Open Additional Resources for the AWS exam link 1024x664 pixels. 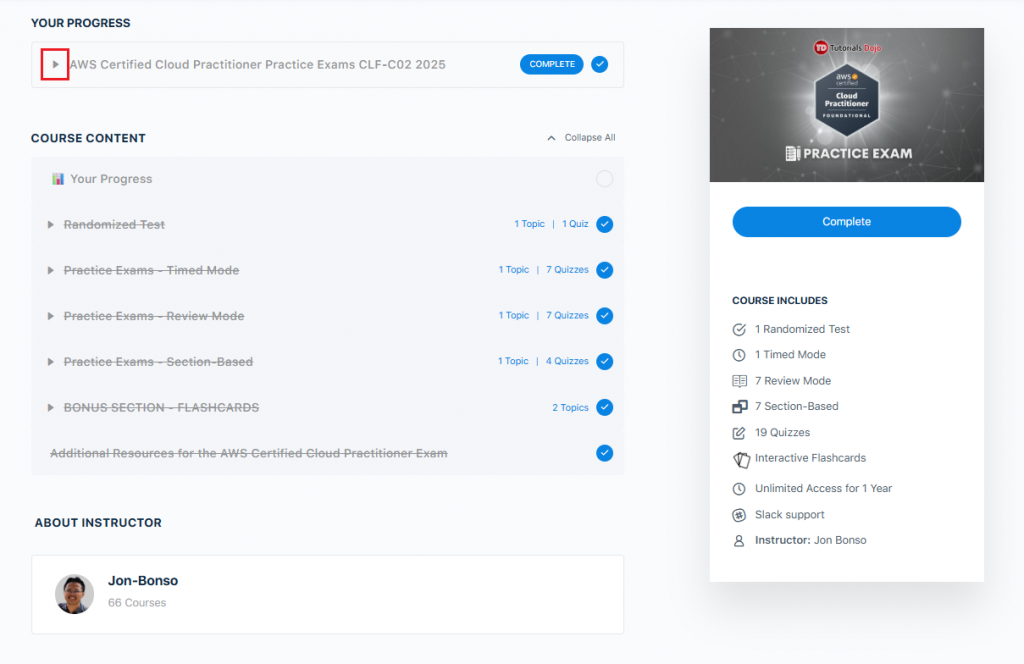click(248, 453)
